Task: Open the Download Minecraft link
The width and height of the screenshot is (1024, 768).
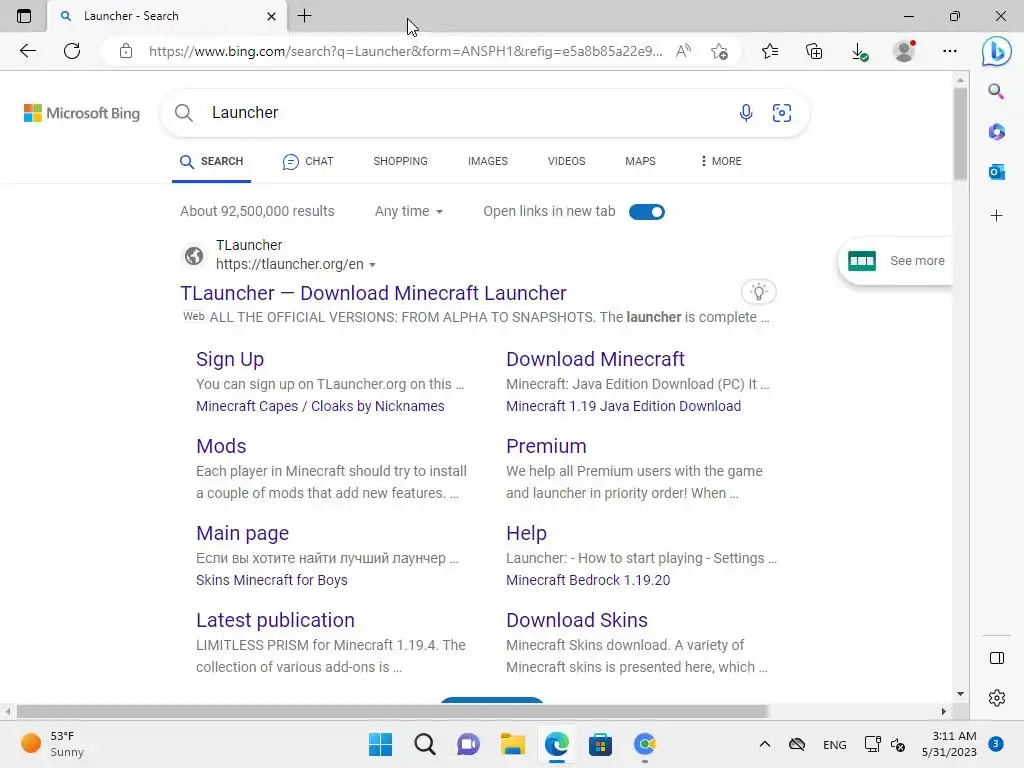Action: [x=595, y=359]
